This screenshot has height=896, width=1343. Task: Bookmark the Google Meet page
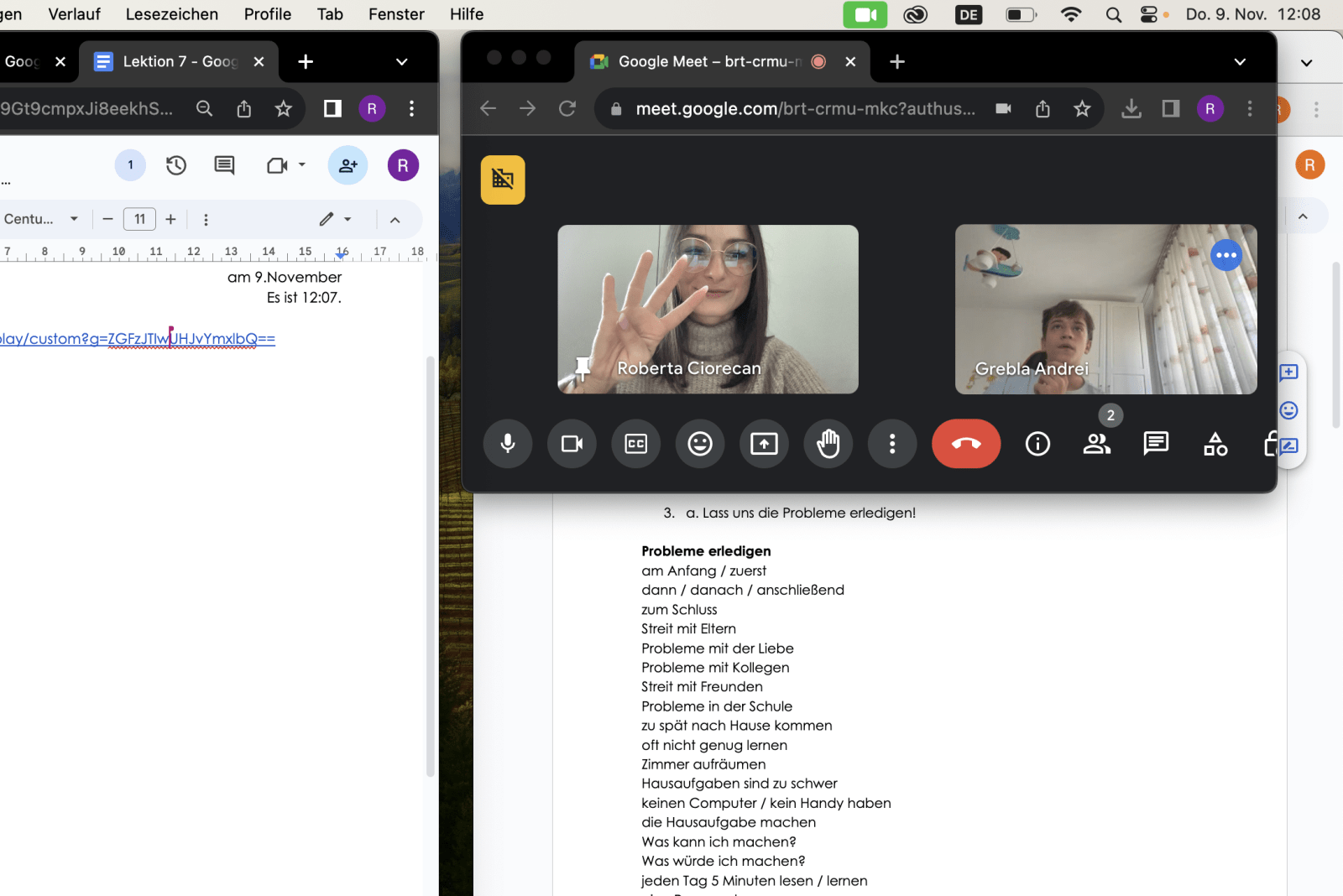click(1082, 108)
